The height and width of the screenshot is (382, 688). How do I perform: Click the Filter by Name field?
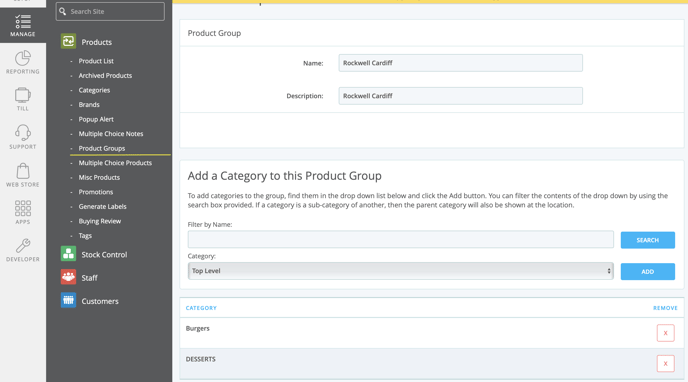pyautogui.click(x=401, y=239)
